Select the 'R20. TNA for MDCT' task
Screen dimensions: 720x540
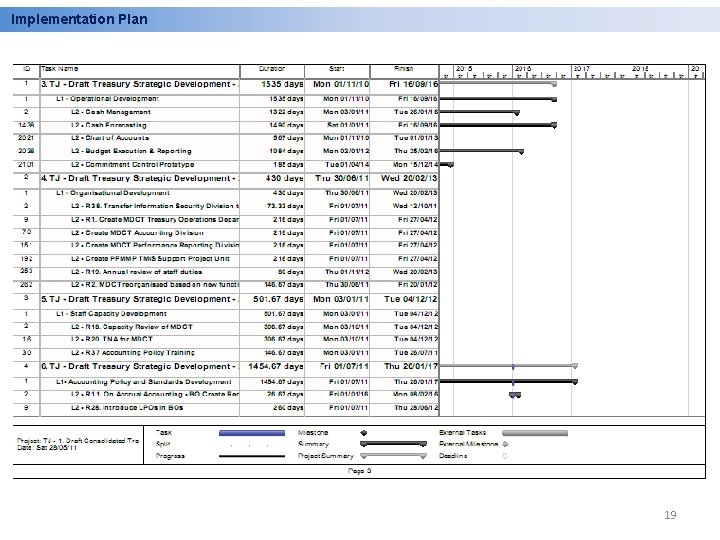[x=112, y=339]
